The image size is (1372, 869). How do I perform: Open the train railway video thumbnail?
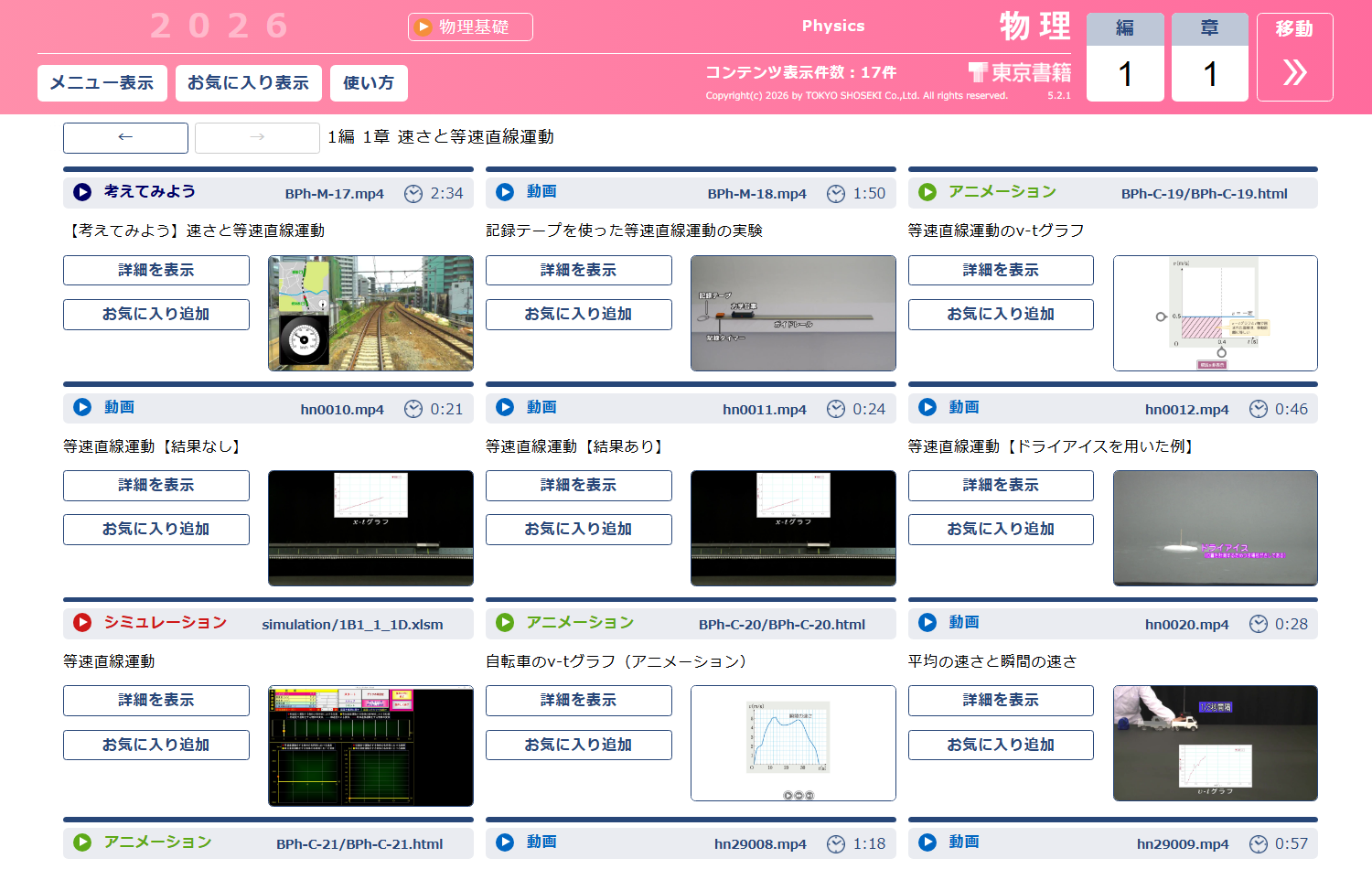[x=370, y=313]
